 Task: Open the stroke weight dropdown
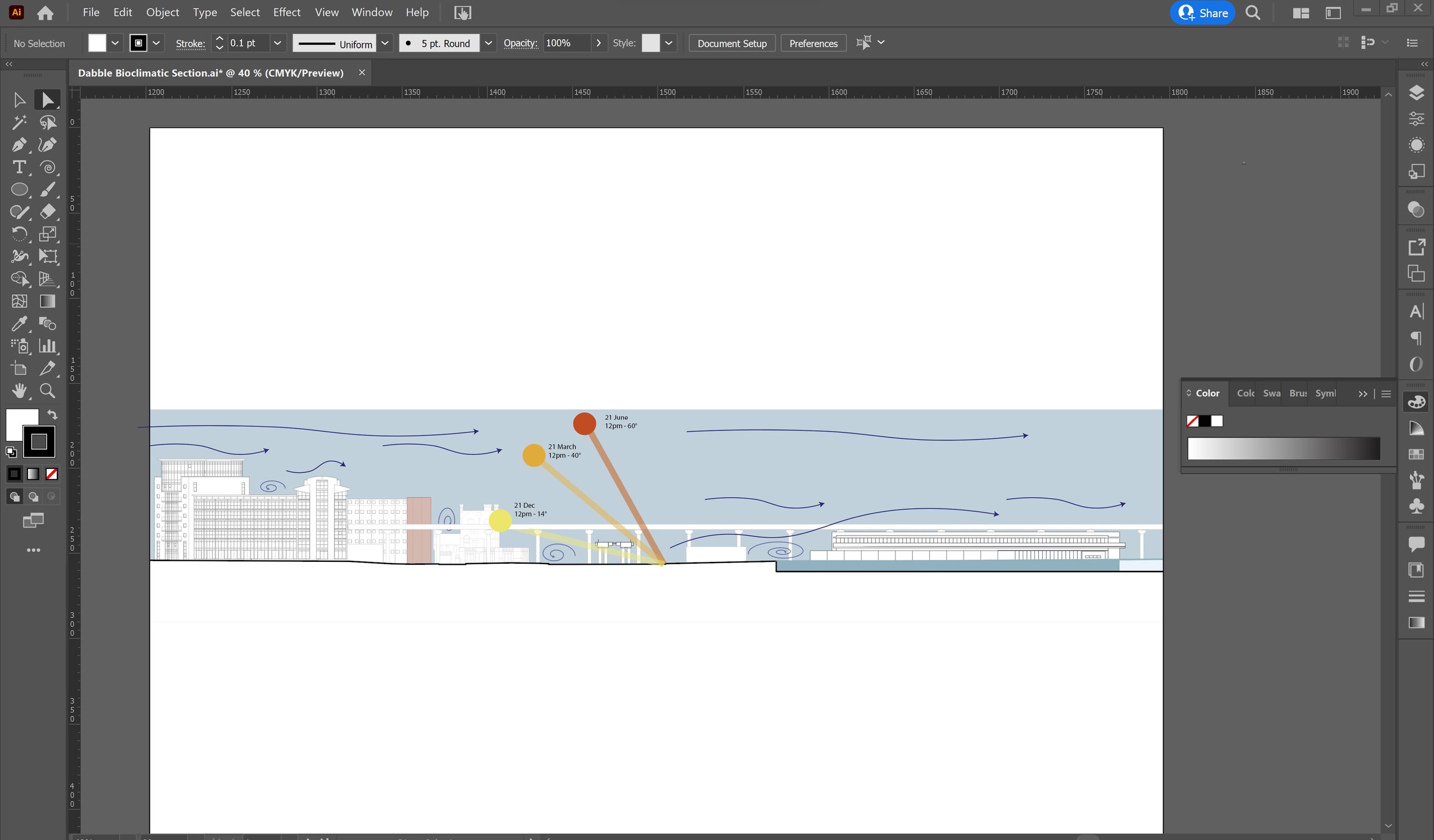277,43
